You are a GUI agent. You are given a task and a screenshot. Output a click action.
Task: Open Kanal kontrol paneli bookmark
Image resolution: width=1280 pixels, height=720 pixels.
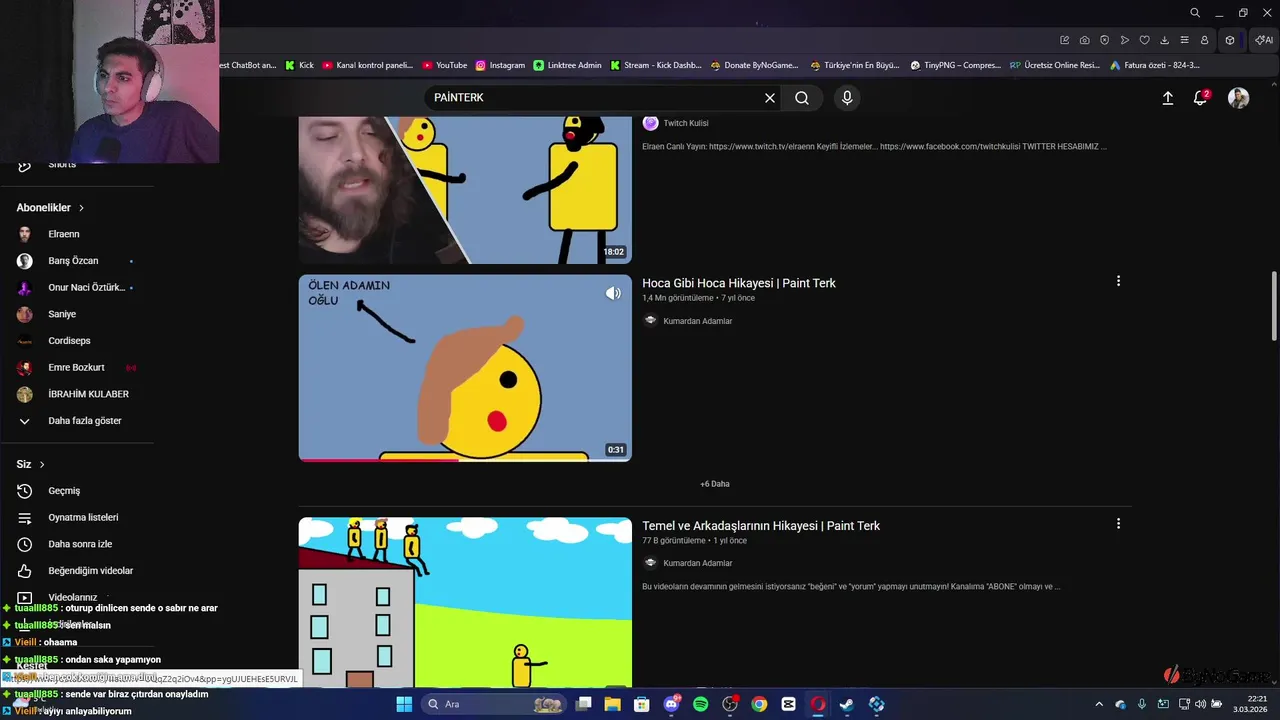367,65
